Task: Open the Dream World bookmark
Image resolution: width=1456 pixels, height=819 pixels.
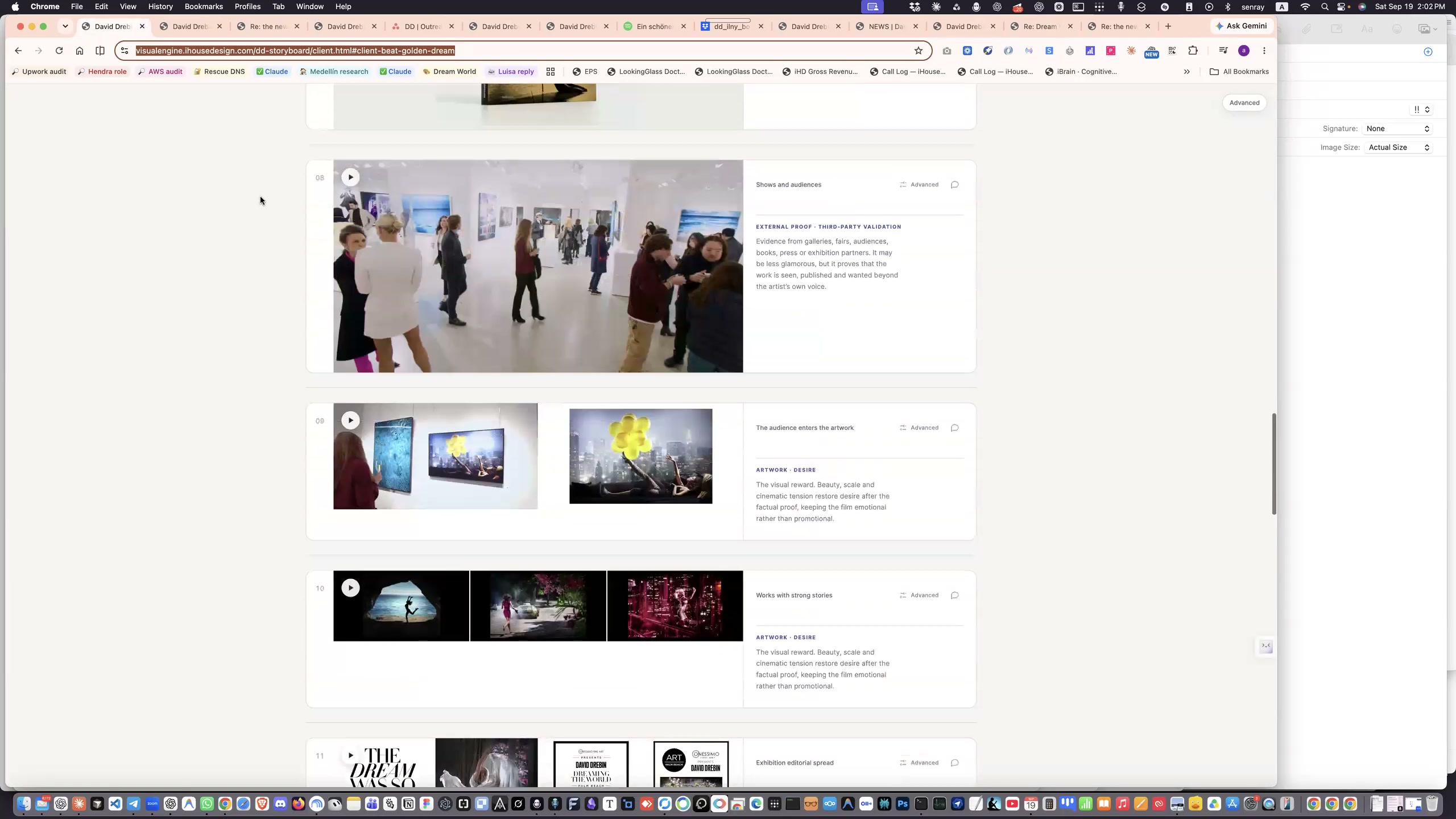Action: click(x=449, y=72)
